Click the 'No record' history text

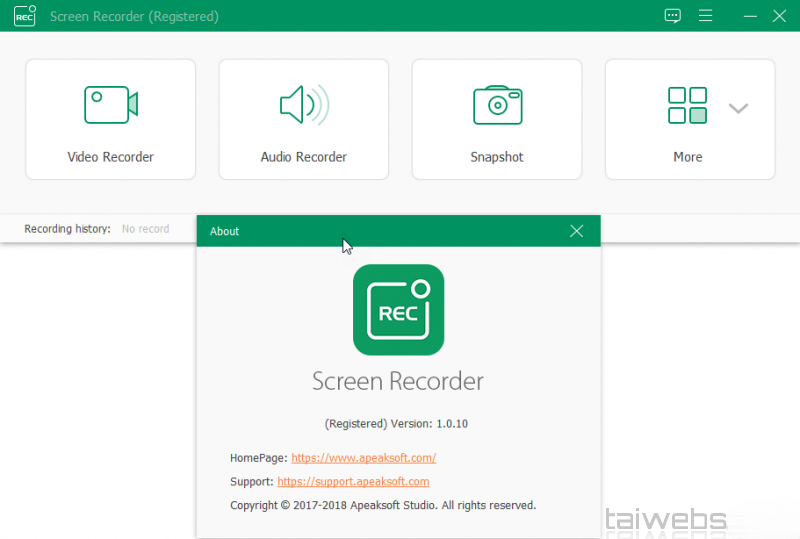click(145, 229)
